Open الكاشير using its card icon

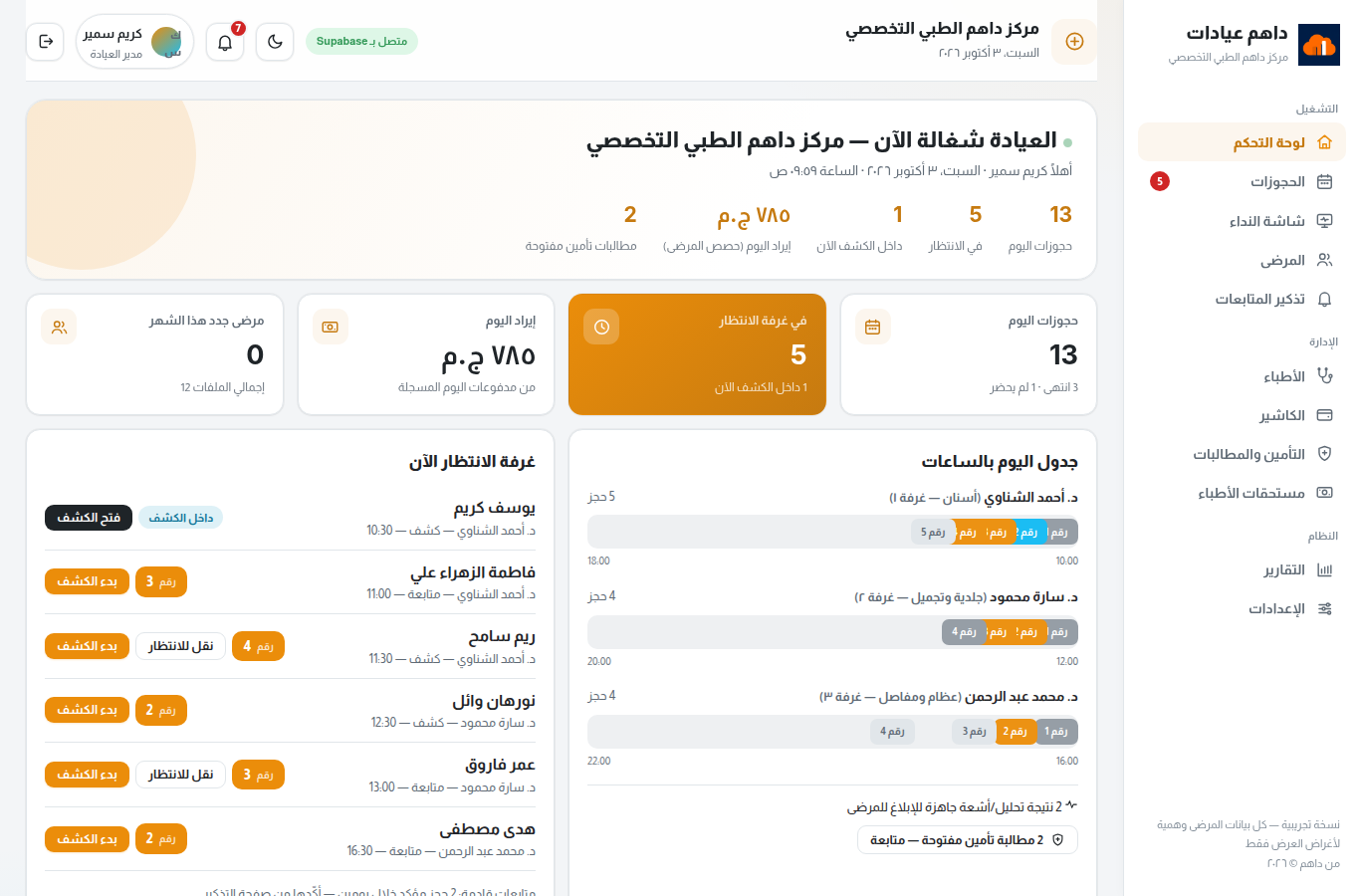point(1324,415)
